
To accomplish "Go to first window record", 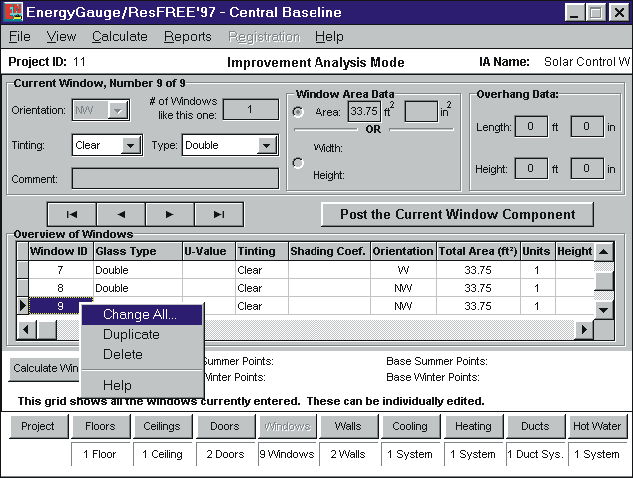I will 72,214.
